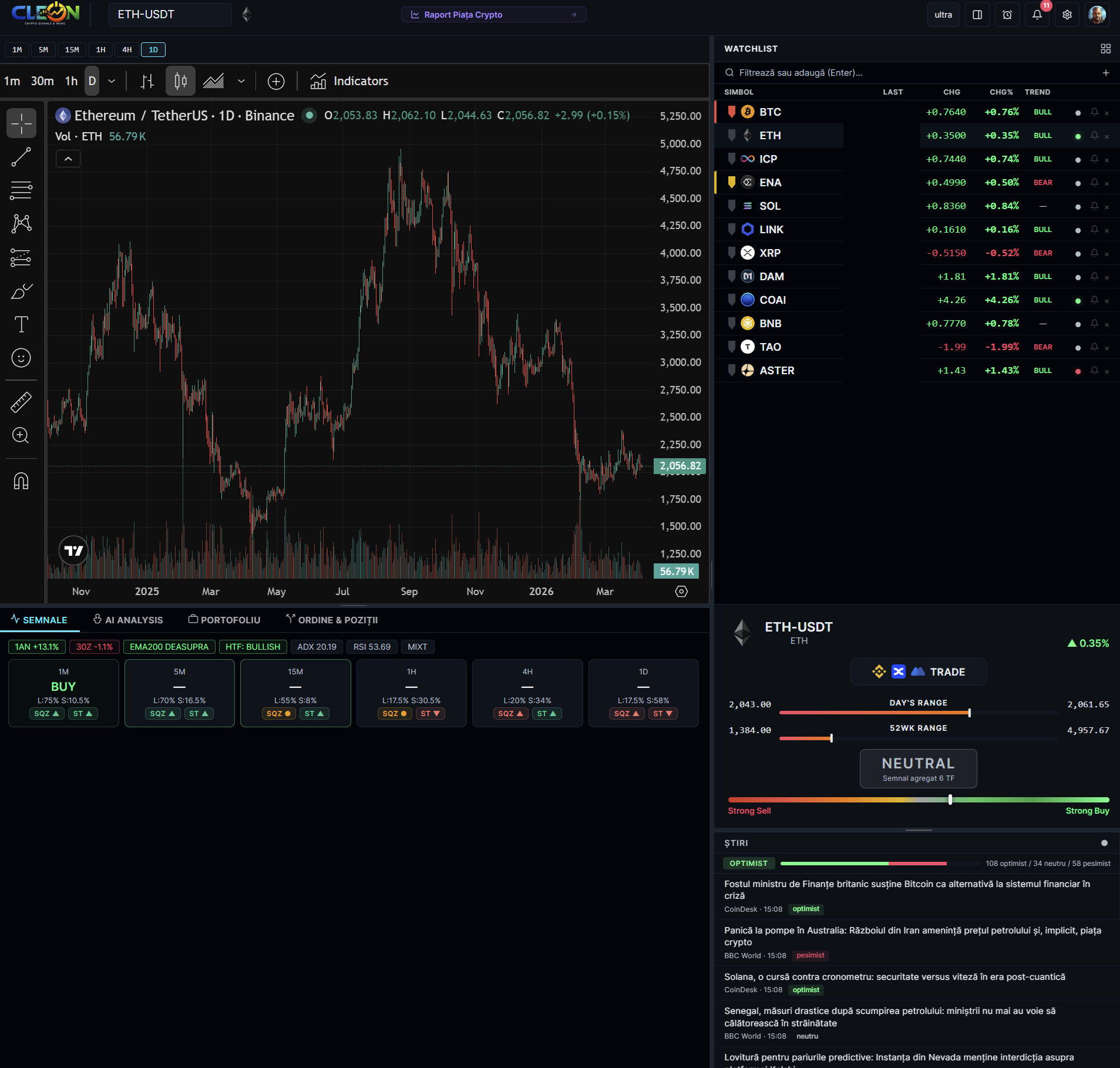Click the compare or add symbol icon
This screenshot has width=1120, height=1068.
pos(276,81)
